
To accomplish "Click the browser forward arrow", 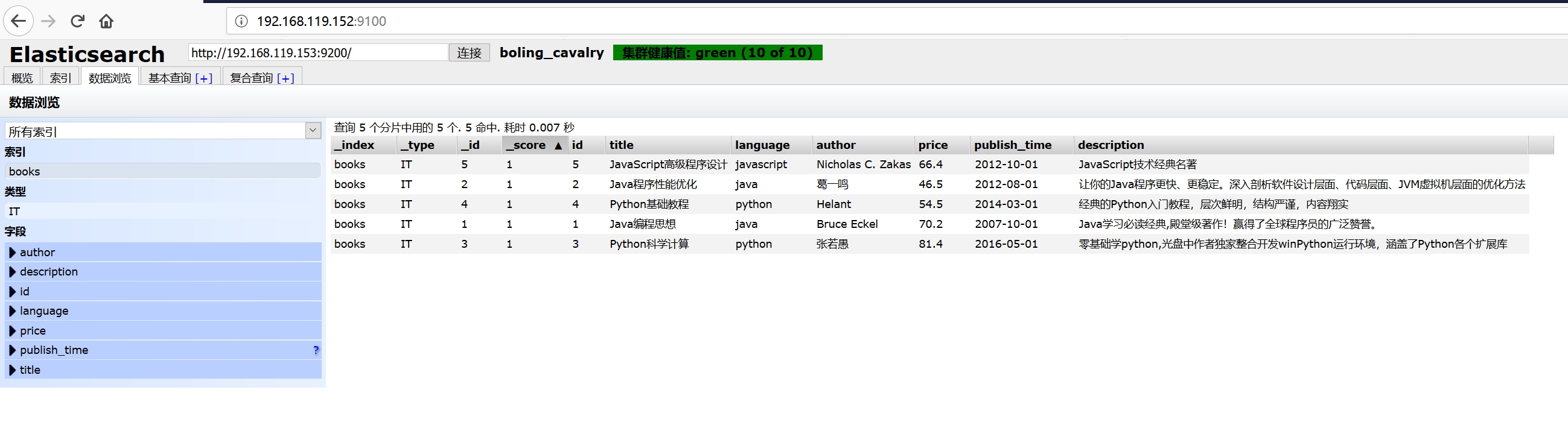I will pyautogui.click(x=49, y=21).
